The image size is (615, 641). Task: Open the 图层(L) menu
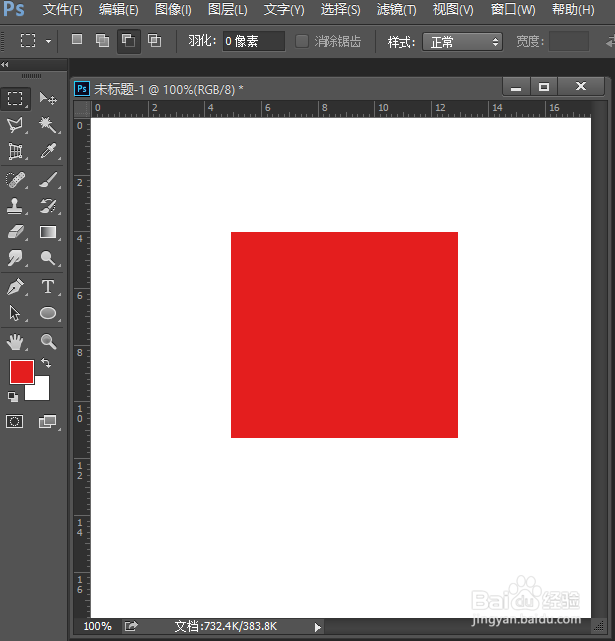pos(228,9)
